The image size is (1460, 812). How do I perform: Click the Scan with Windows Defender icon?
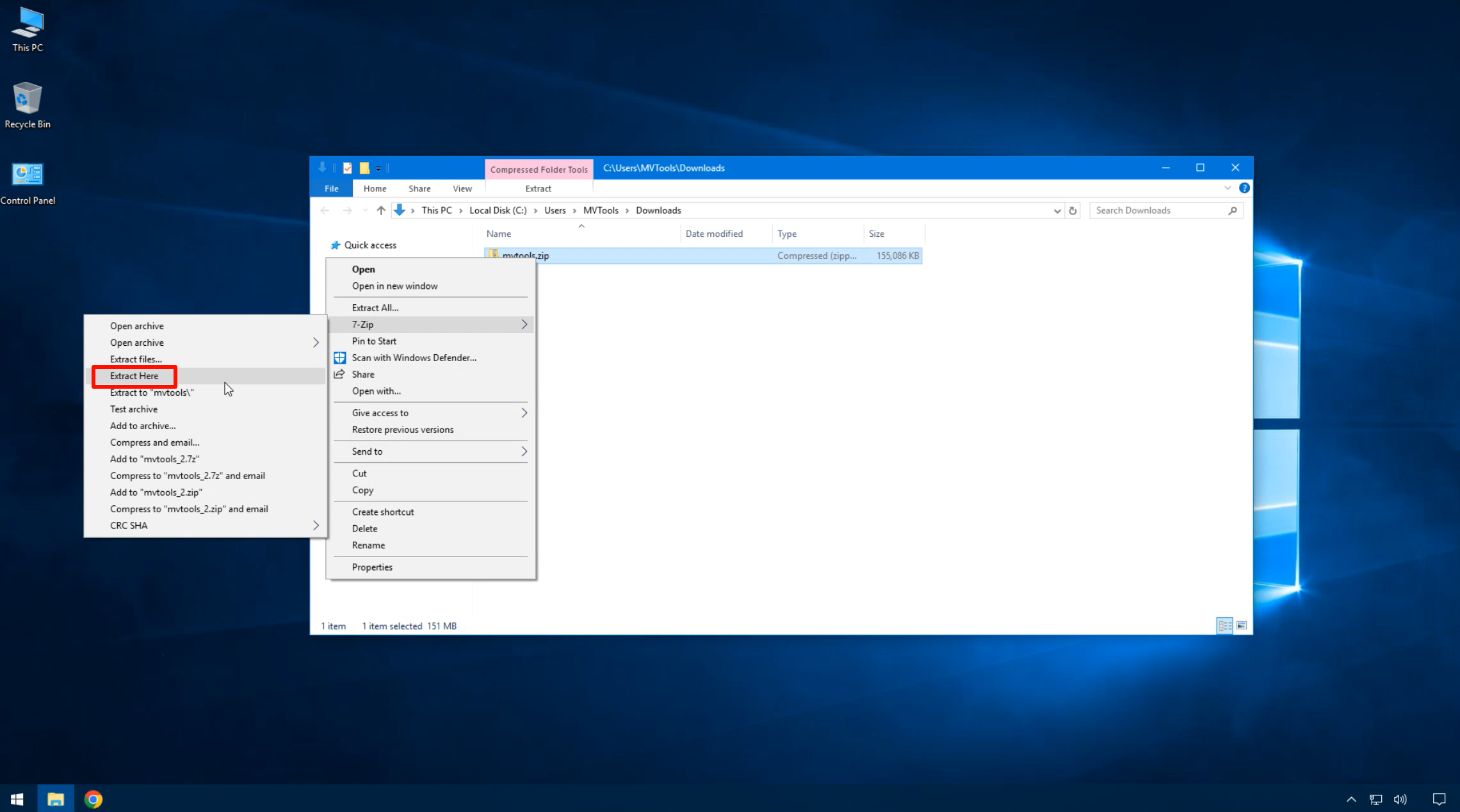click(339, 357)
